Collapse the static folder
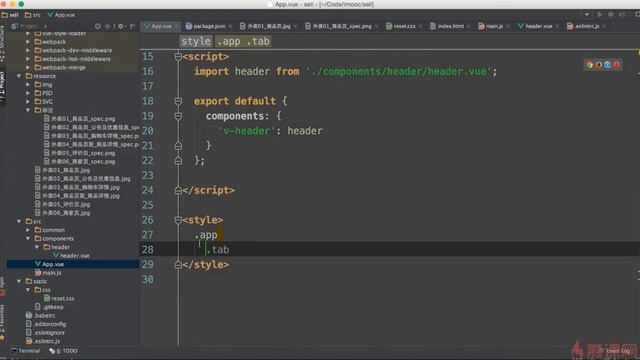Screen dimensions: 640x360 click(19, 281)
